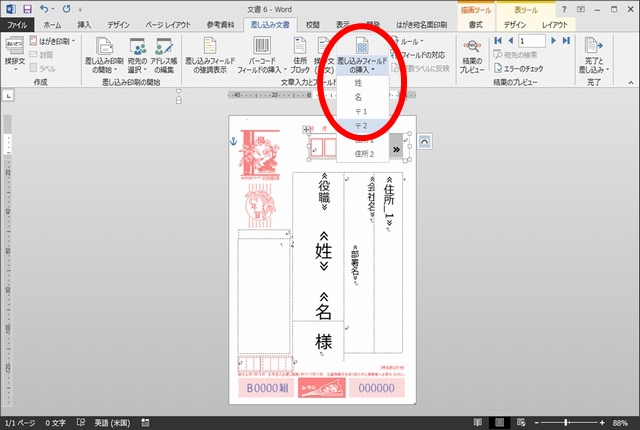This screenshot has height=430, width=640.
Task: Open the 挨拶文 greeting icon button
Action: point(15,53)
